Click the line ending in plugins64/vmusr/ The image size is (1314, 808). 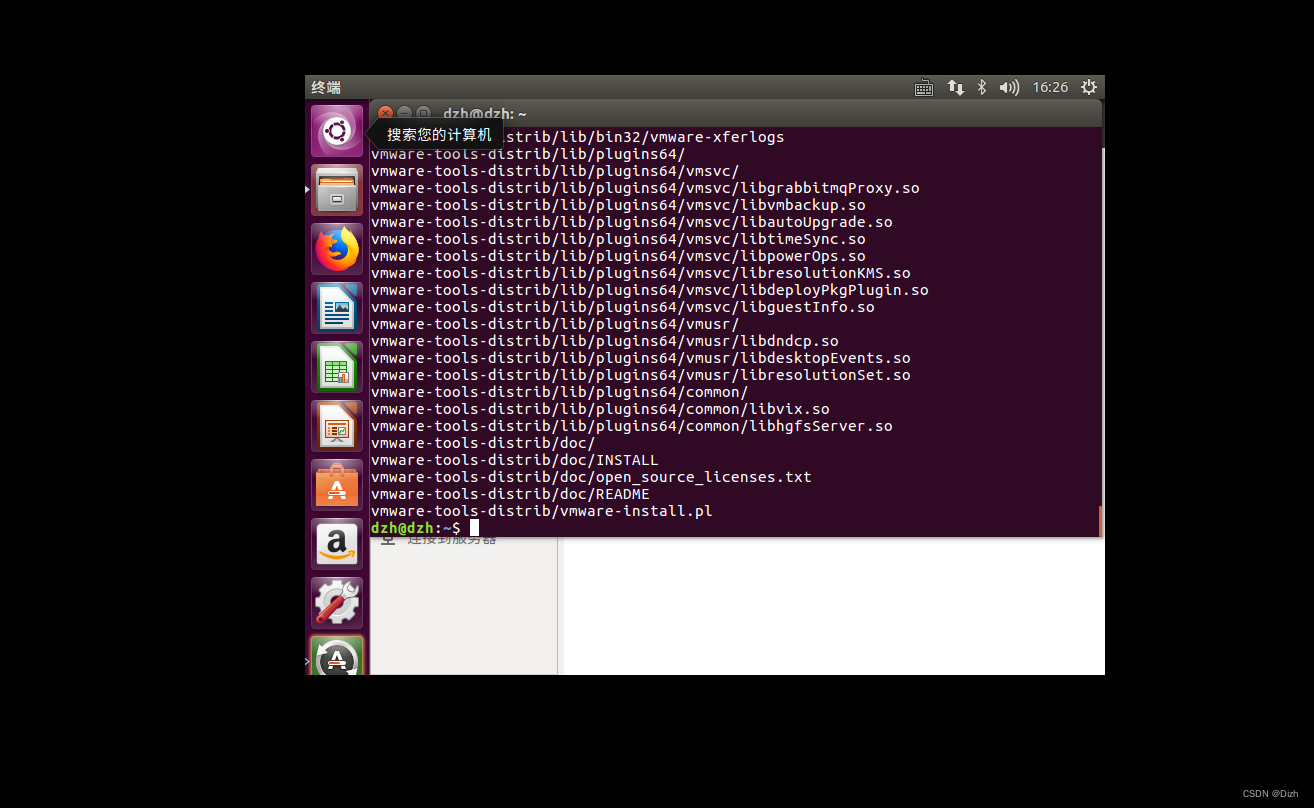[555, 324]
